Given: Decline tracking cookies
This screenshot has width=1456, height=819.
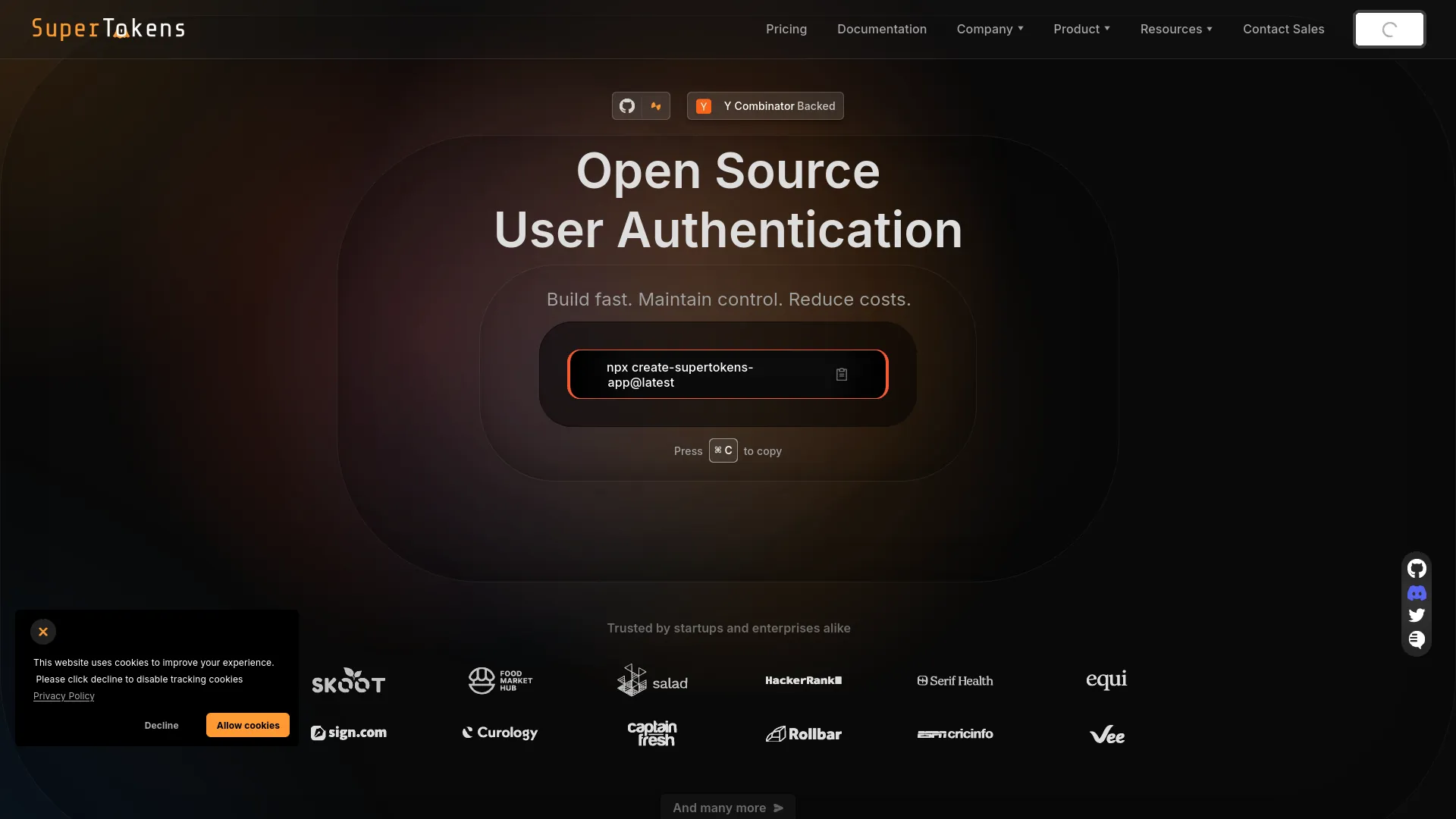Looking at the screenshot, I should (x=162, y=726).
